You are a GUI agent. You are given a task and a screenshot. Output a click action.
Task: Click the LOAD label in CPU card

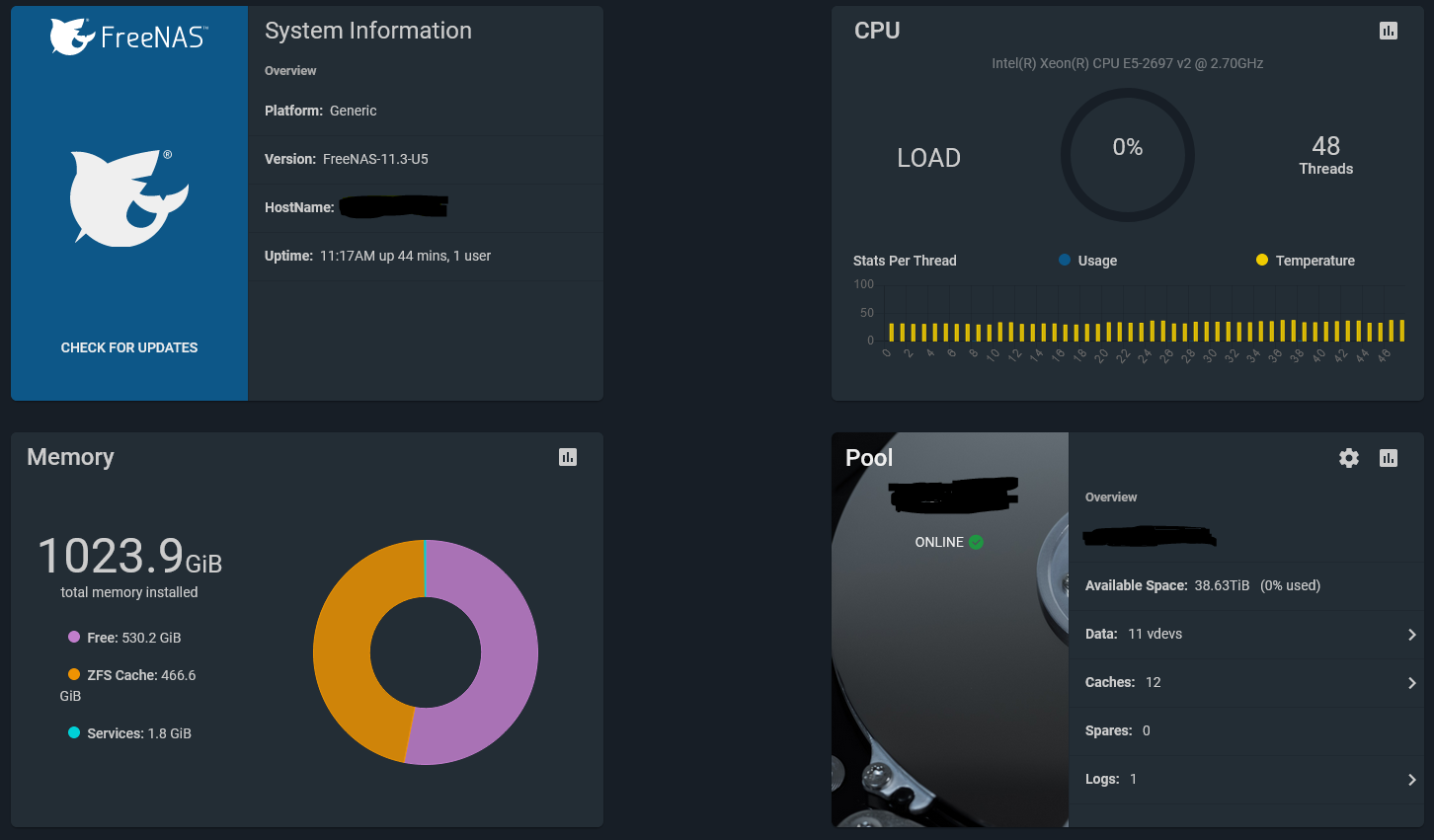click(x=928, y=158)
